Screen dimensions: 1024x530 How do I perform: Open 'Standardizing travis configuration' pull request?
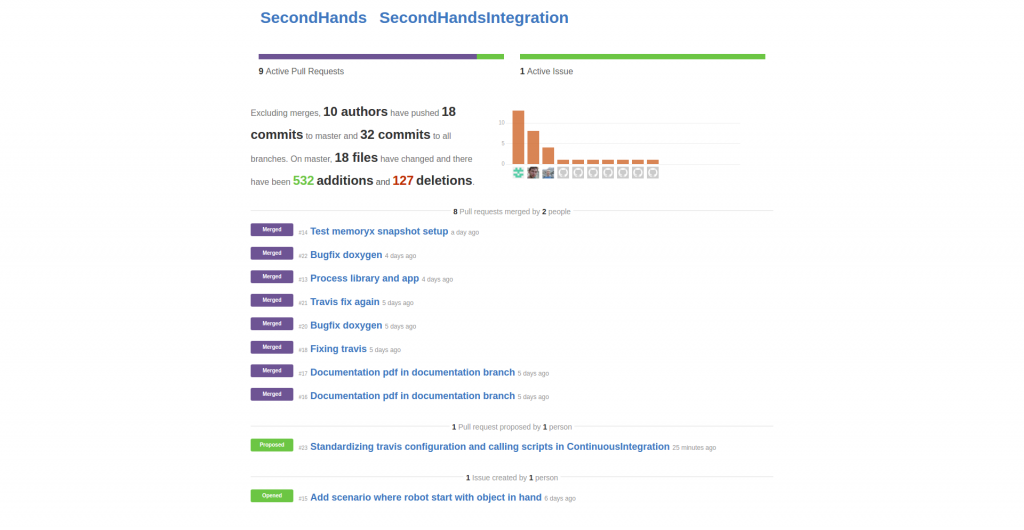pos(490,446)
